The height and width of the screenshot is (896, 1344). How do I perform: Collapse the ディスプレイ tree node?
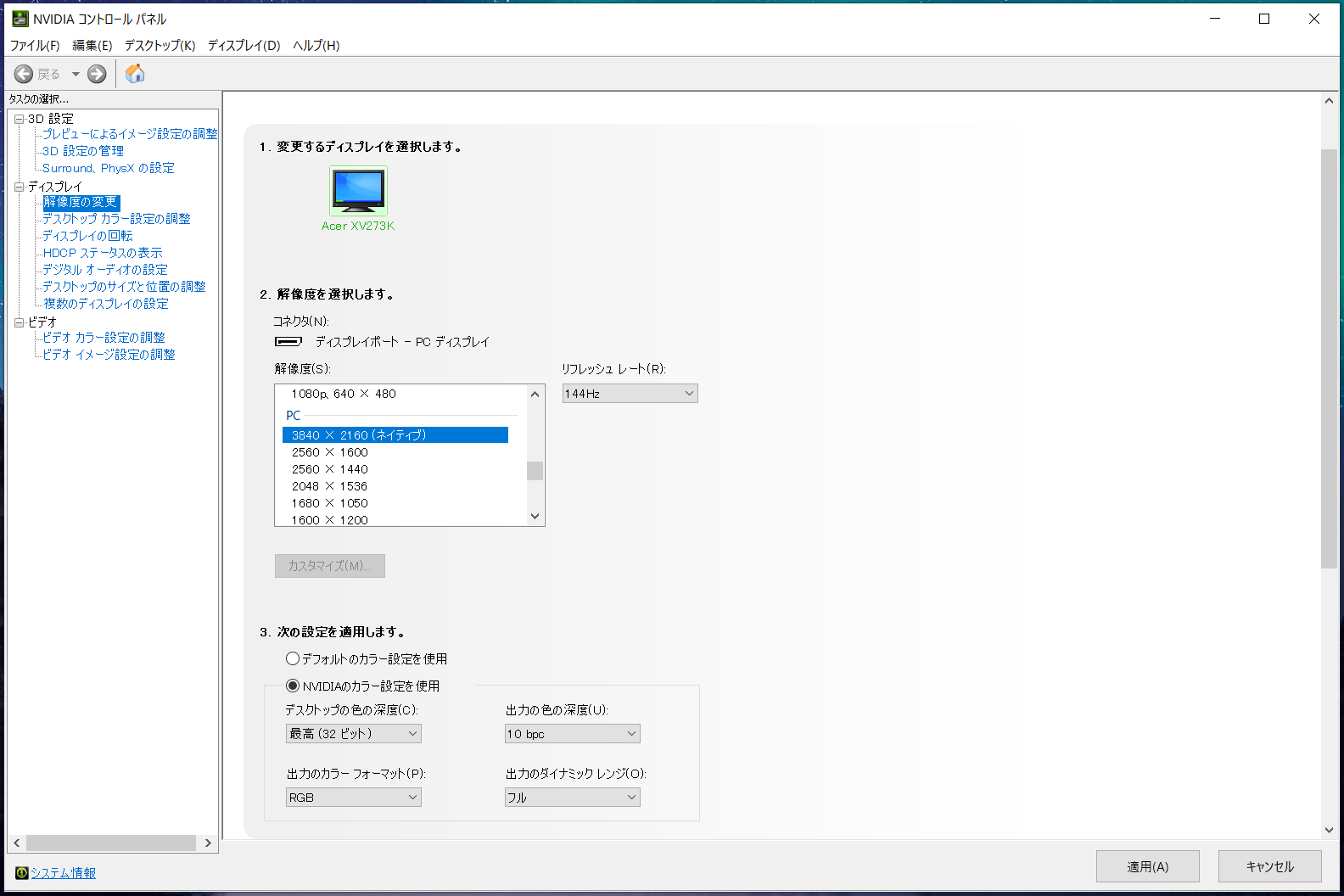tap(19, 187)
